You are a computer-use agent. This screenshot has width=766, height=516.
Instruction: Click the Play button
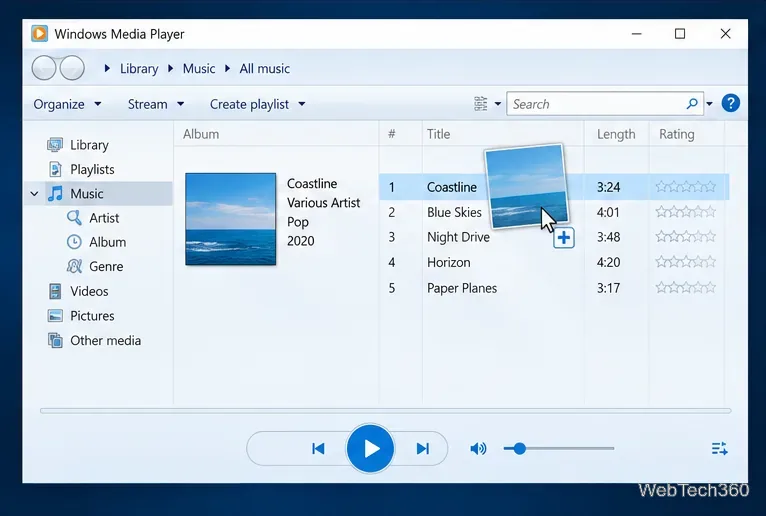point(370,448)
